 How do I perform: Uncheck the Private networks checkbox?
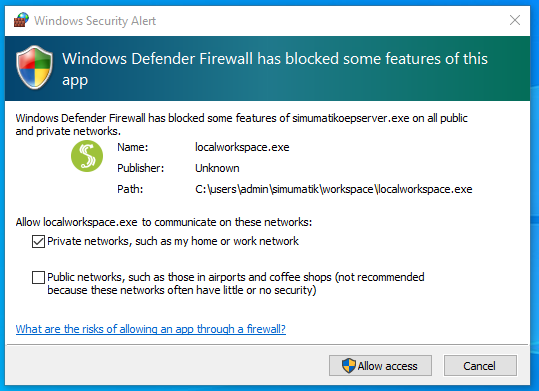coord(38,241)
